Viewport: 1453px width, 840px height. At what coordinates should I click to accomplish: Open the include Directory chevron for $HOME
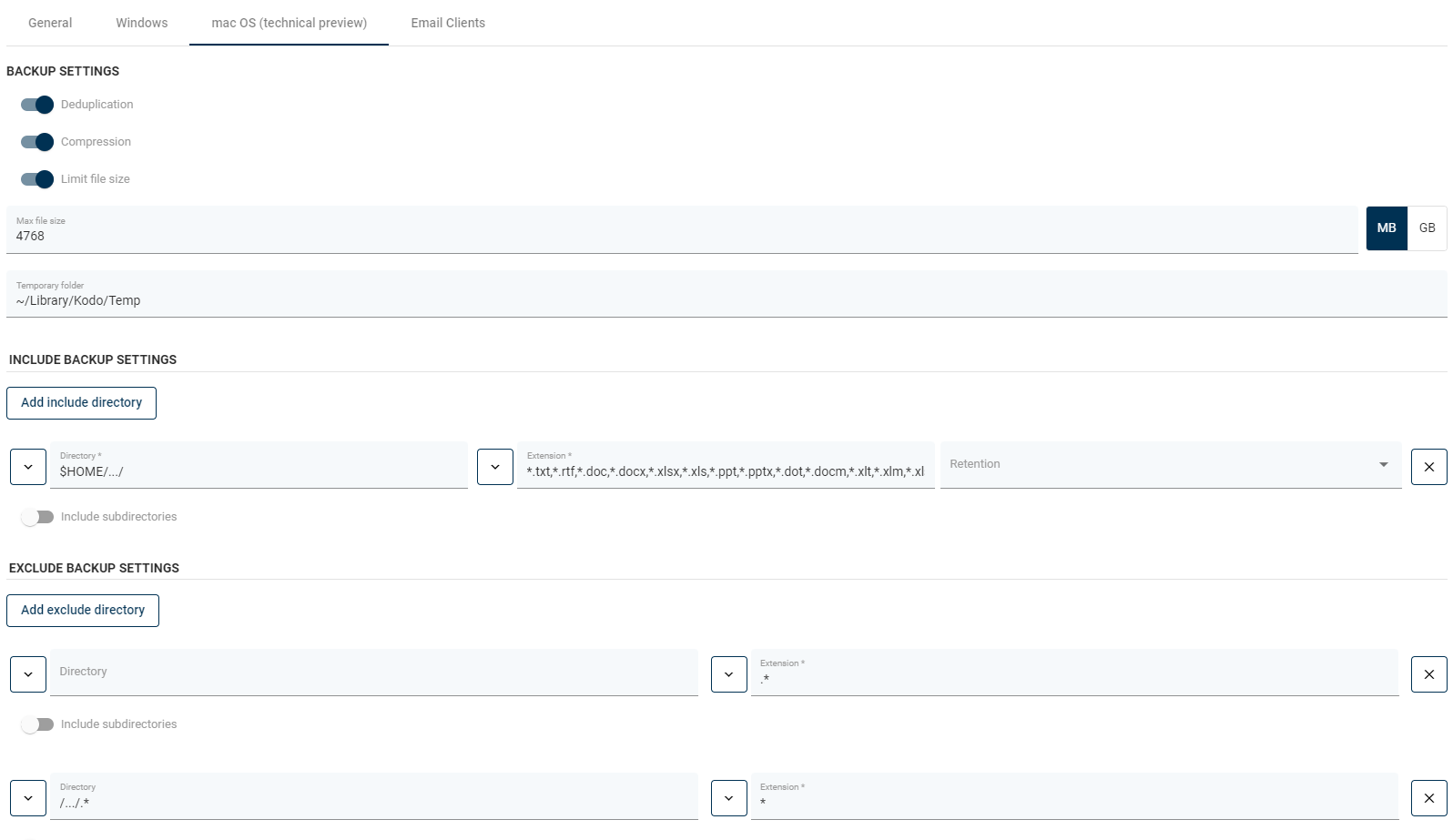click(x=28, y=467)
